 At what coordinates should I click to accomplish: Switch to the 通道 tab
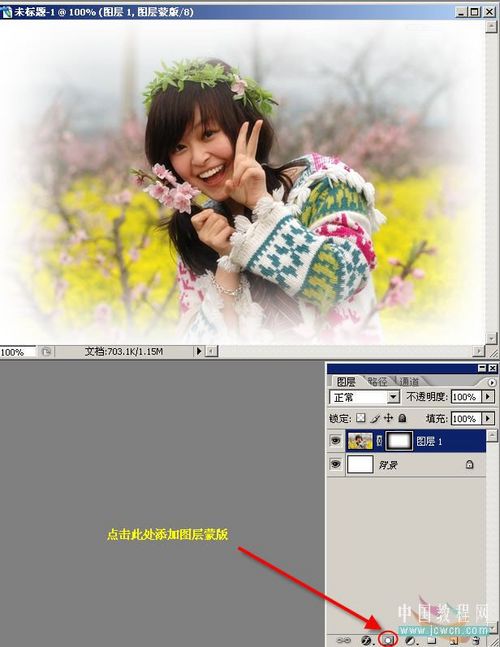tap(408, 381)
